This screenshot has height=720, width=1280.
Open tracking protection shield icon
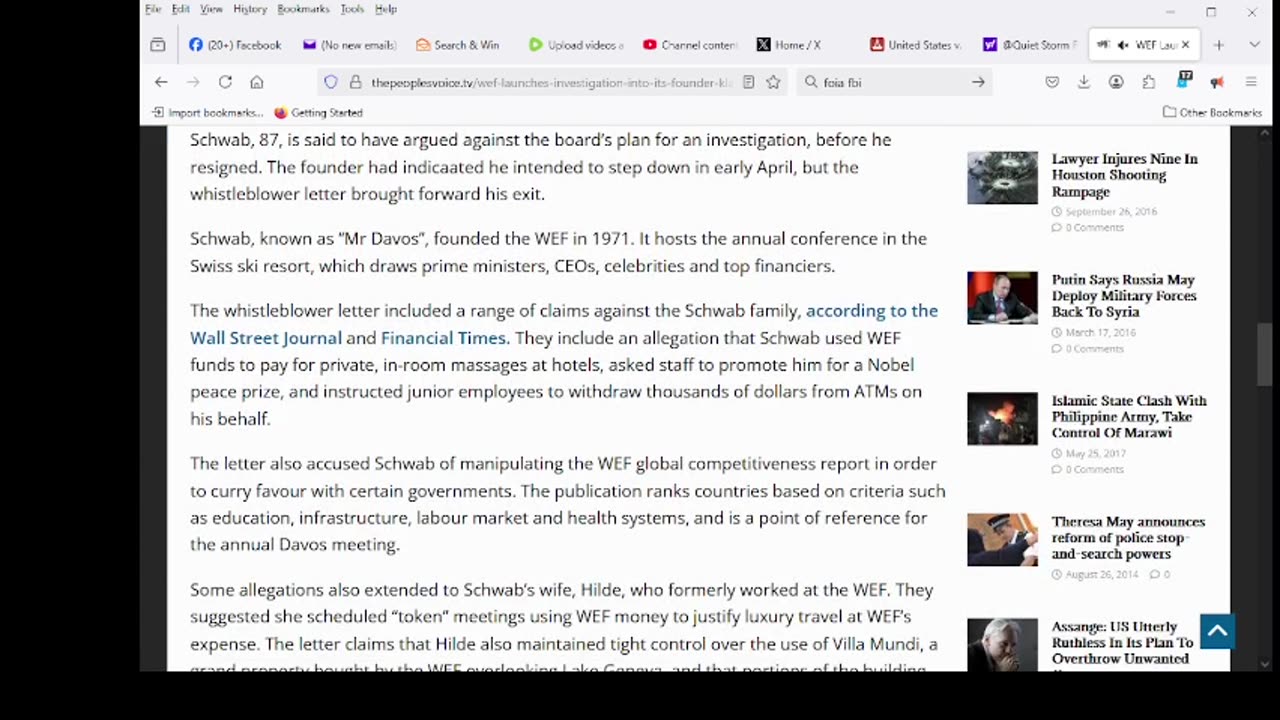pos(331,82)
